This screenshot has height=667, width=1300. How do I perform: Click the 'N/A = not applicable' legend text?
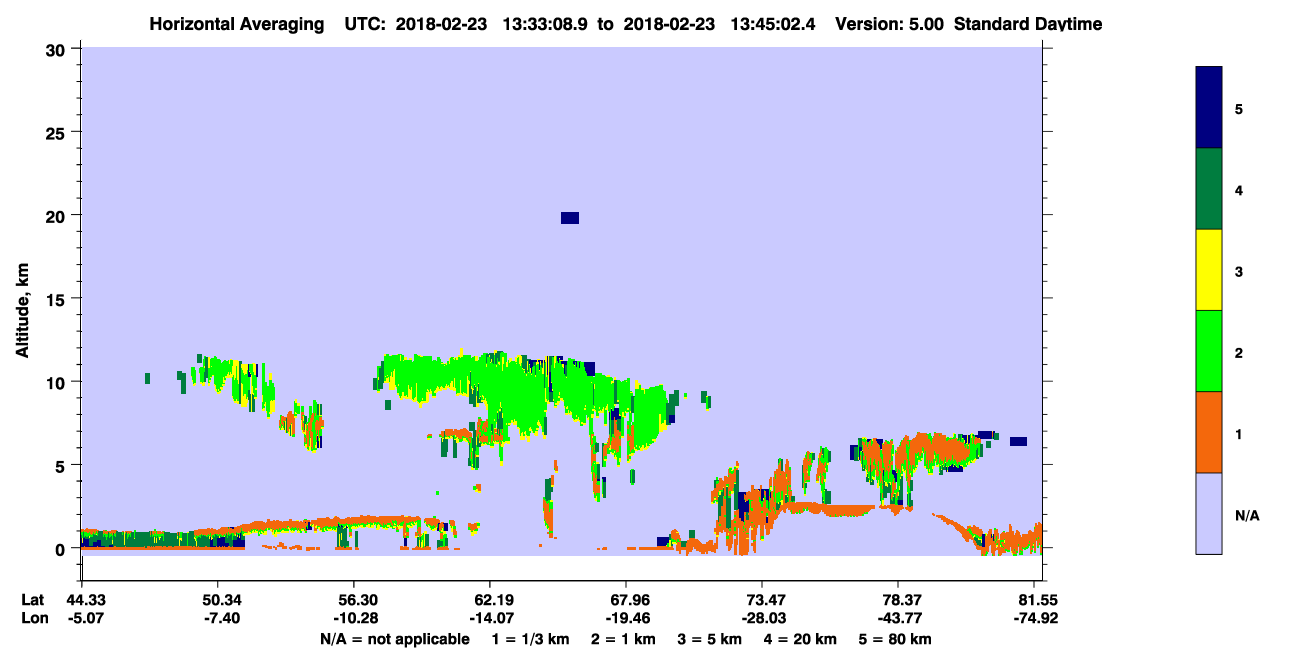(394, 639)
